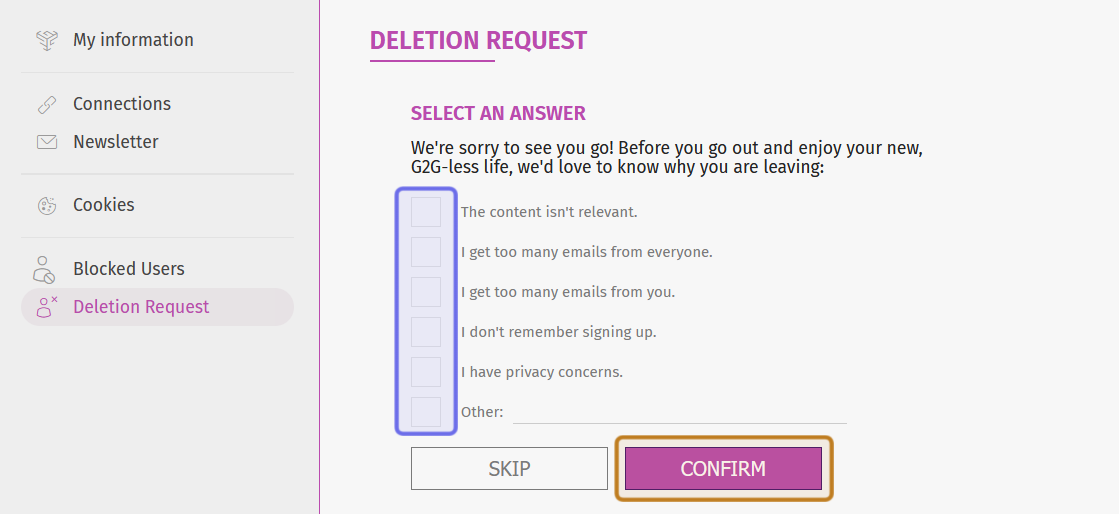Click the Other reason text field
This screenshot has width=1119, height=514.
point(679,412)
